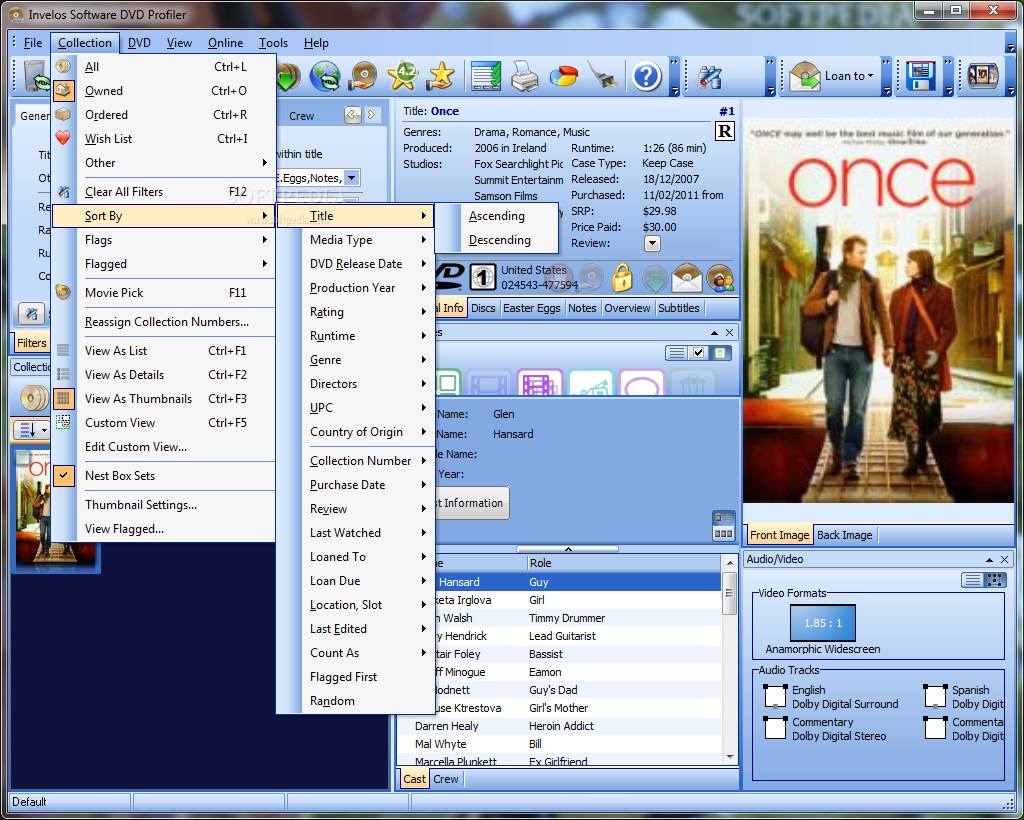Viewport: 1024px width, 820px height.
Task: Click the 1.85 : 1 video format button
Action: click(822, 623)
